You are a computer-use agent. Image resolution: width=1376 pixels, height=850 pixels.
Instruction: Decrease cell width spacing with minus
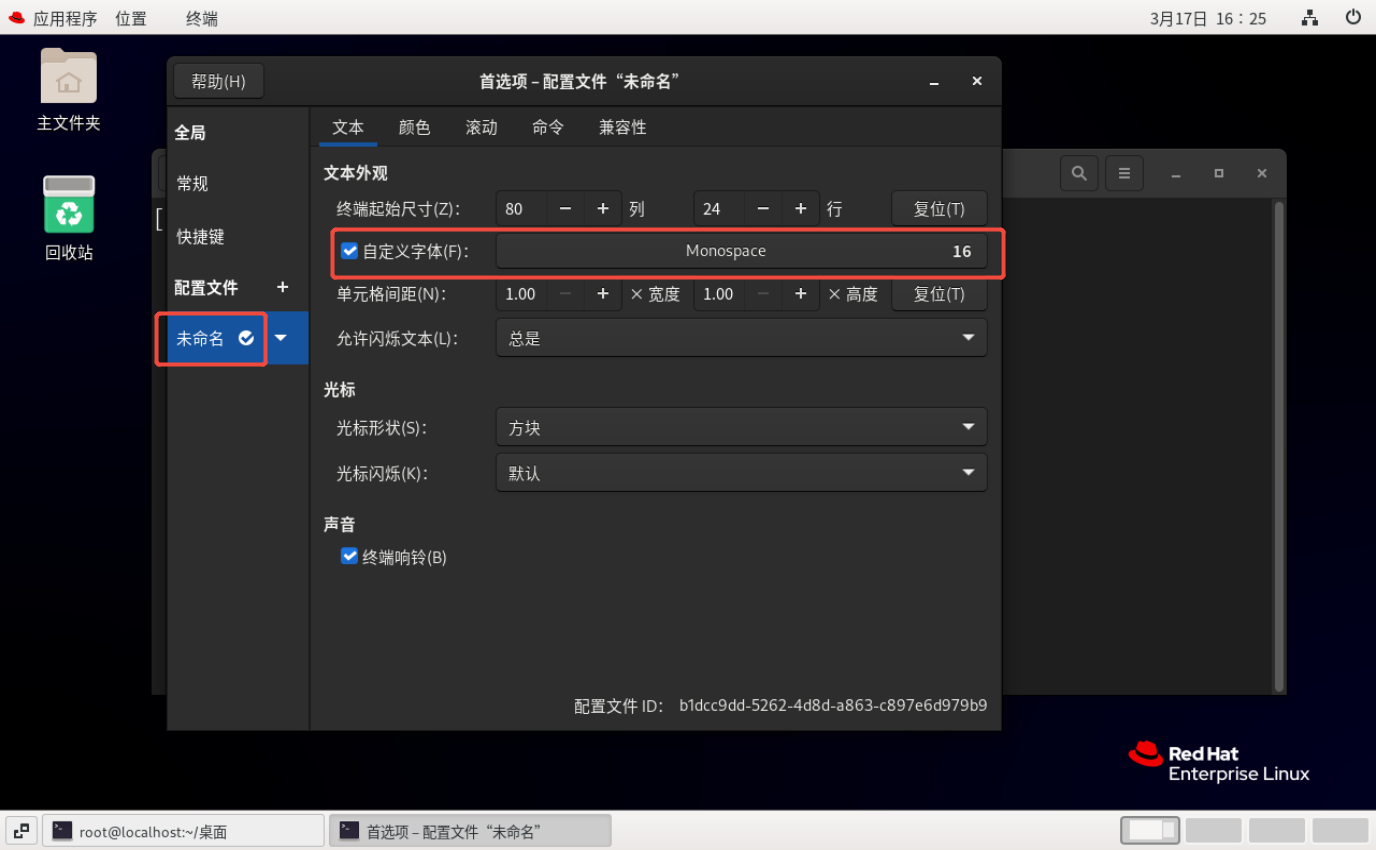tap(565, 294)
